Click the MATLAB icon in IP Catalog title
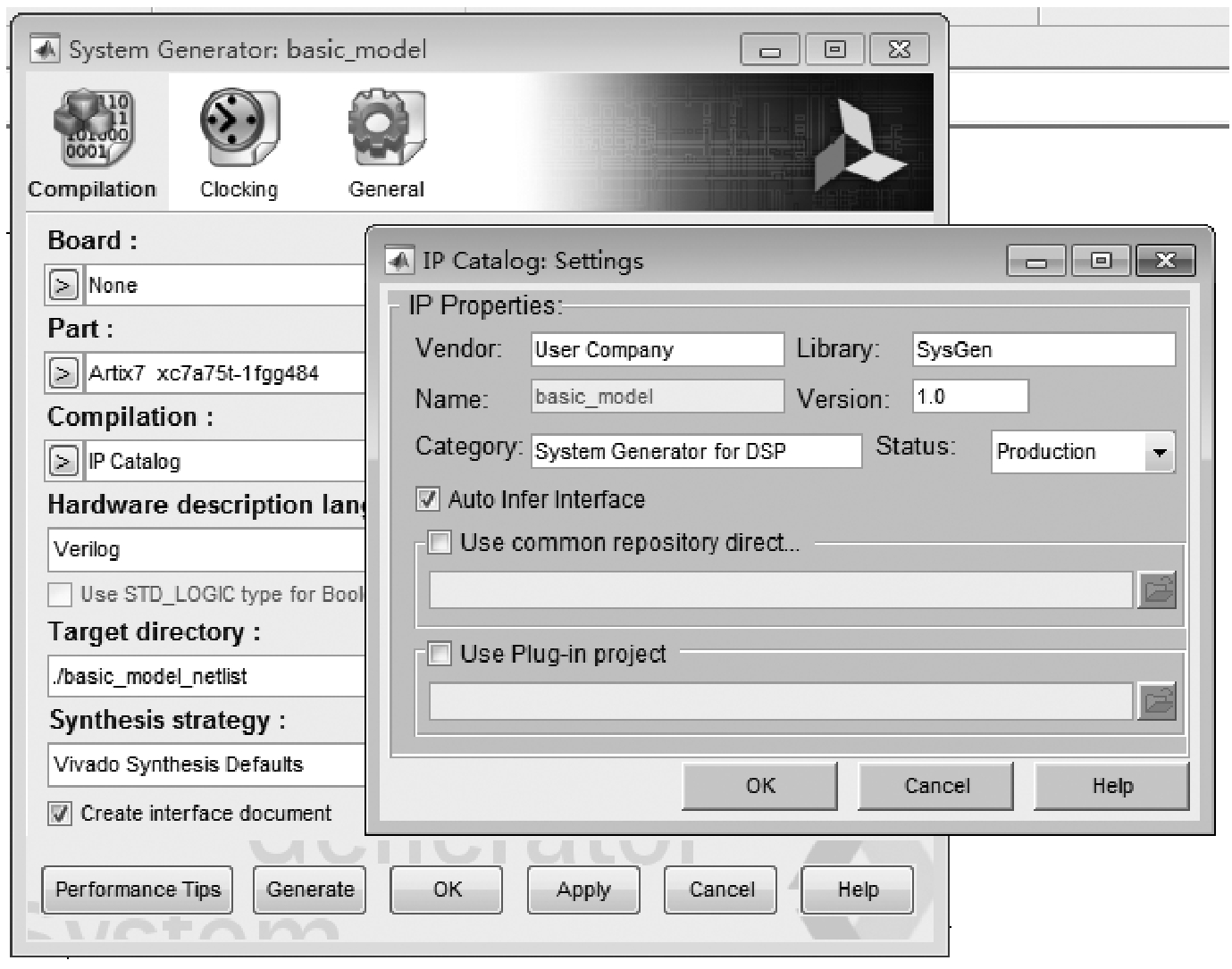Image resolution: width=1232 pixels, height=969 pixels. tap(399, 261)
